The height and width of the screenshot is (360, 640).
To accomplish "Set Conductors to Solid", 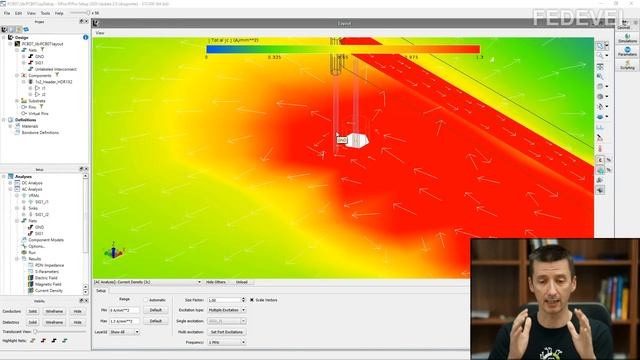I will coord(33,311).
